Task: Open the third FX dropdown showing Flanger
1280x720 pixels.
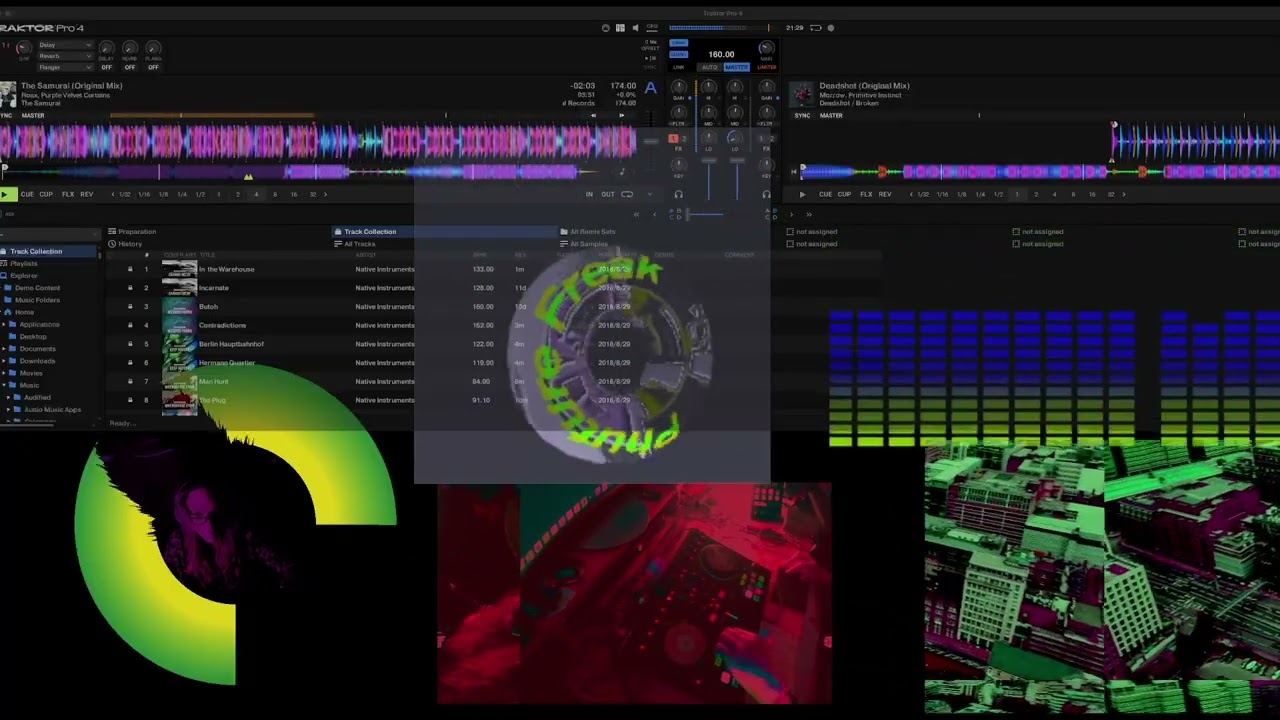Action: (x=65, y=68)
